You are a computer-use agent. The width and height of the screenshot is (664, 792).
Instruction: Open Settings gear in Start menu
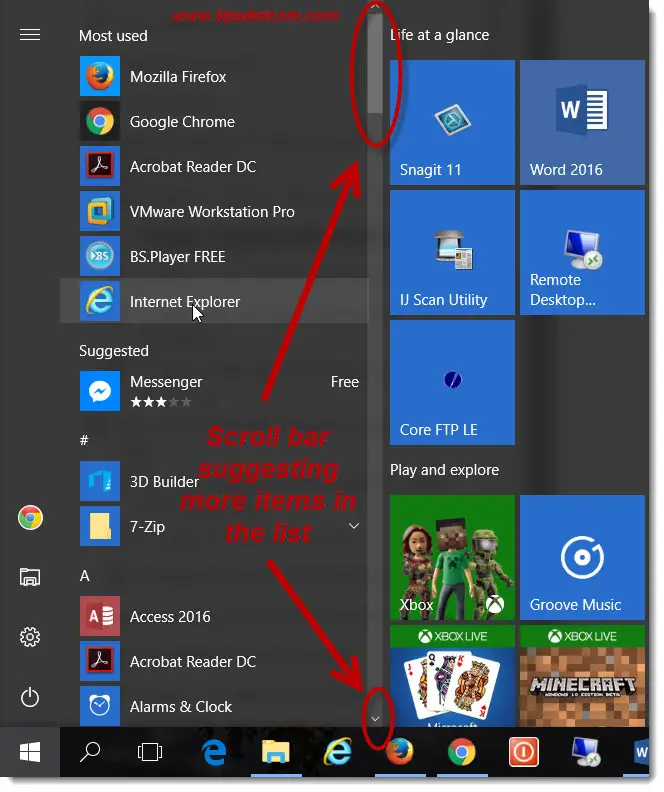click(30, 637)
